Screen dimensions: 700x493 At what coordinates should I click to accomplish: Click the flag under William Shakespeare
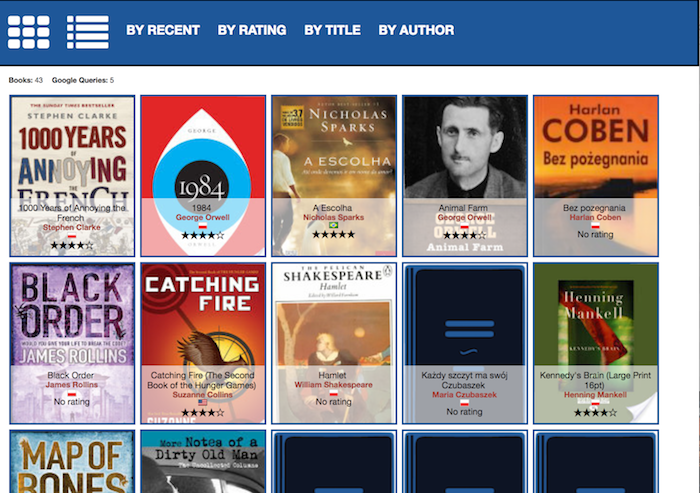click(x=333, y=393)
